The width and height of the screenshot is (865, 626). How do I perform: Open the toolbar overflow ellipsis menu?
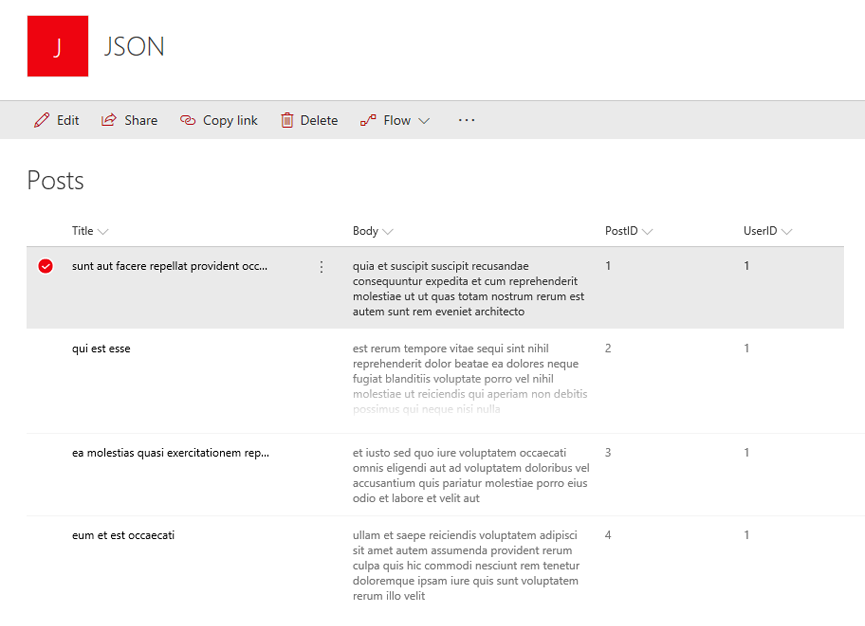(466, 120)
